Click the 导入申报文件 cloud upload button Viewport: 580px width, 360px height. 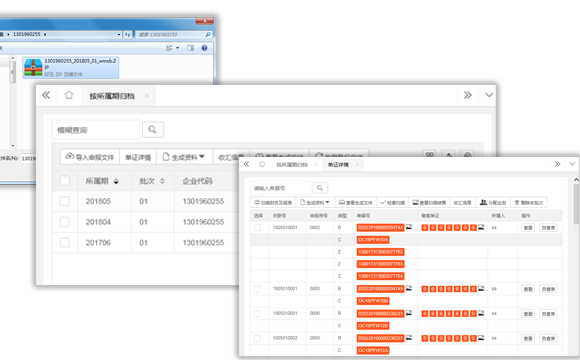90,157
